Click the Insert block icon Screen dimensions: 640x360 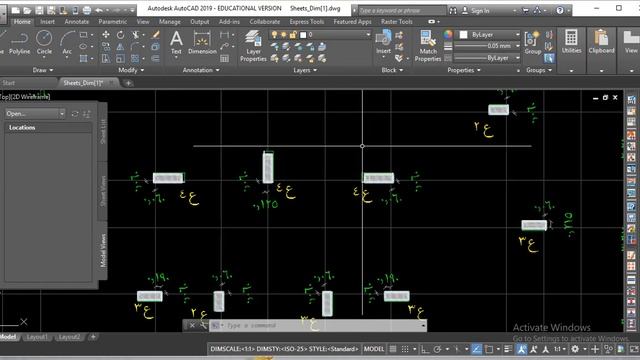pos(383,42)
